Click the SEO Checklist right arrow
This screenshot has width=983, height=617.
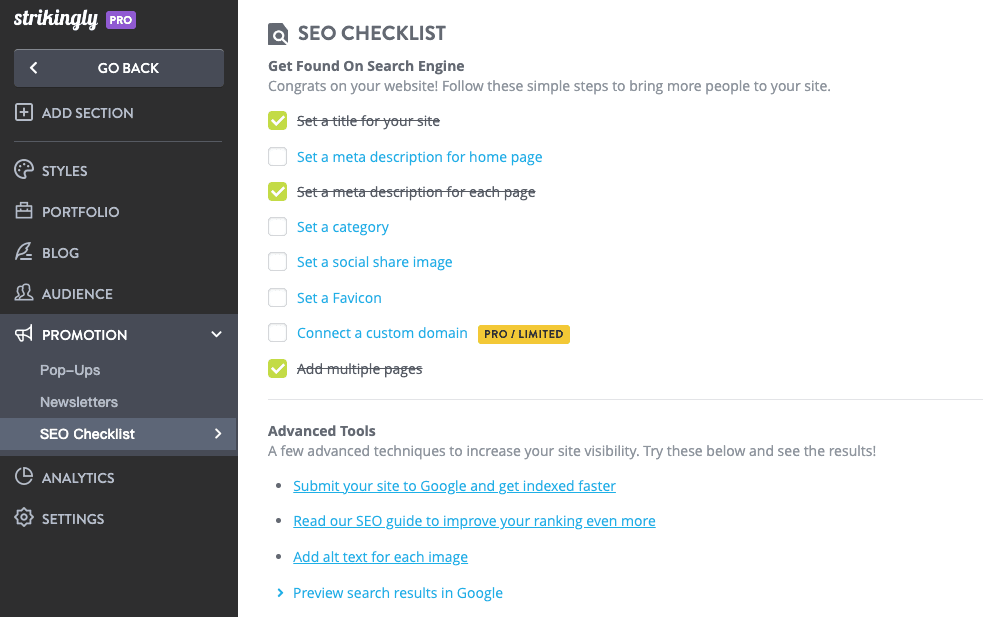click(218, 434)
